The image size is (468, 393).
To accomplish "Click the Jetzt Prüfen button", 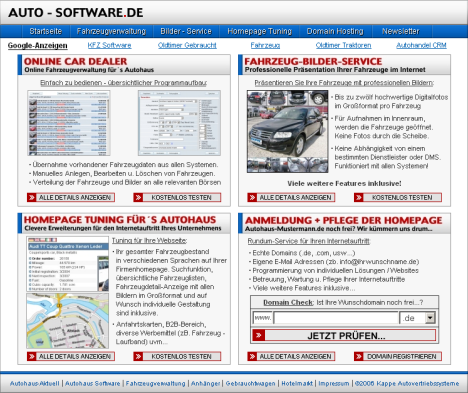I will coord(344,335).
